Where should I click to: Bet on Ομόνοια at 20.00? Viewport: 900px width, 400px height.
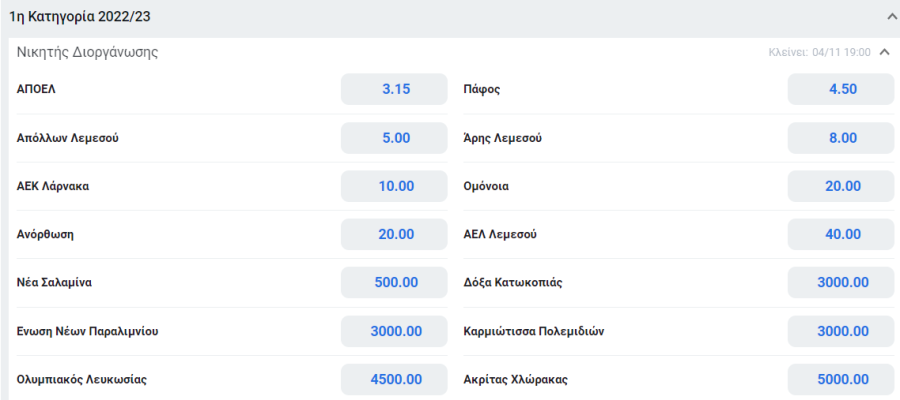pos(841,186)
